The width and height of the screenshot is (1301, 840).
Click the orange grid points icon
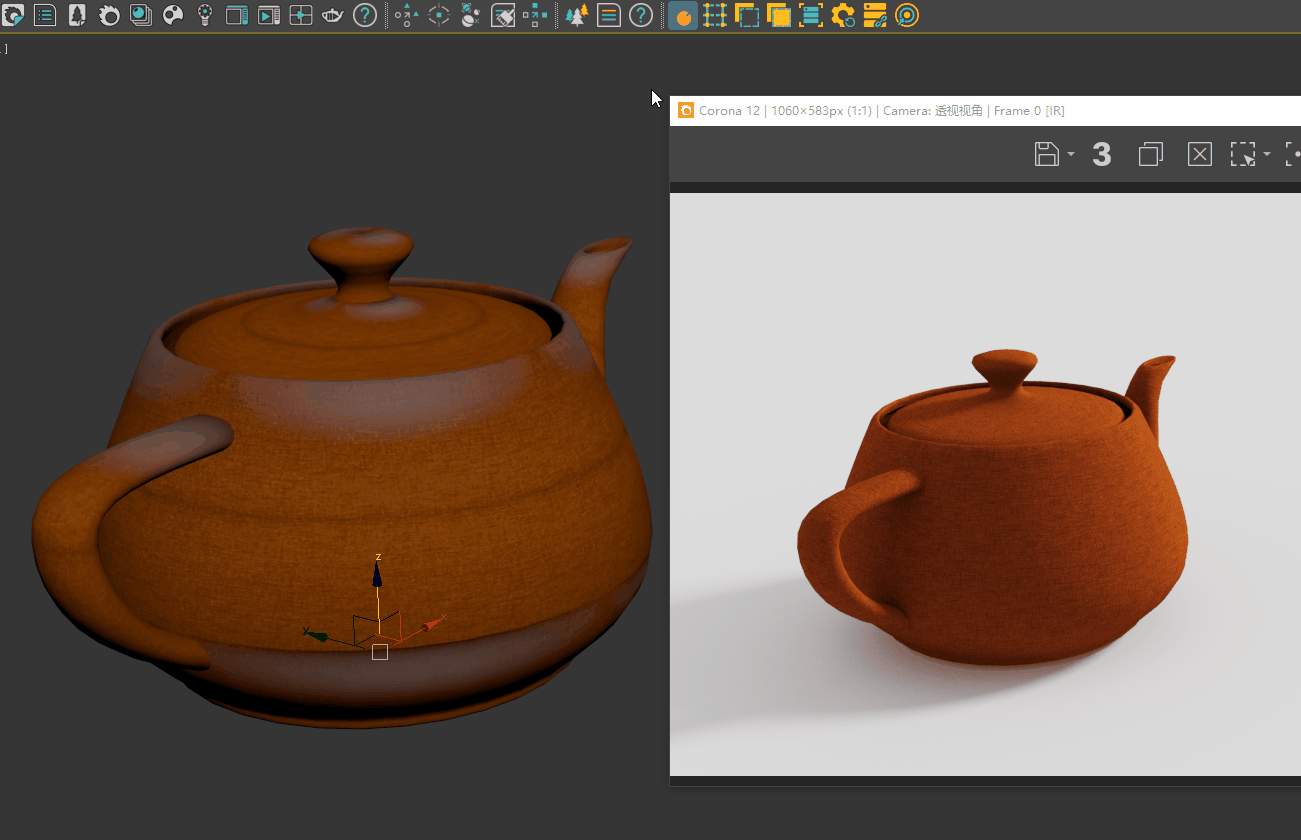pyautogui.click(x=714, y=15)
